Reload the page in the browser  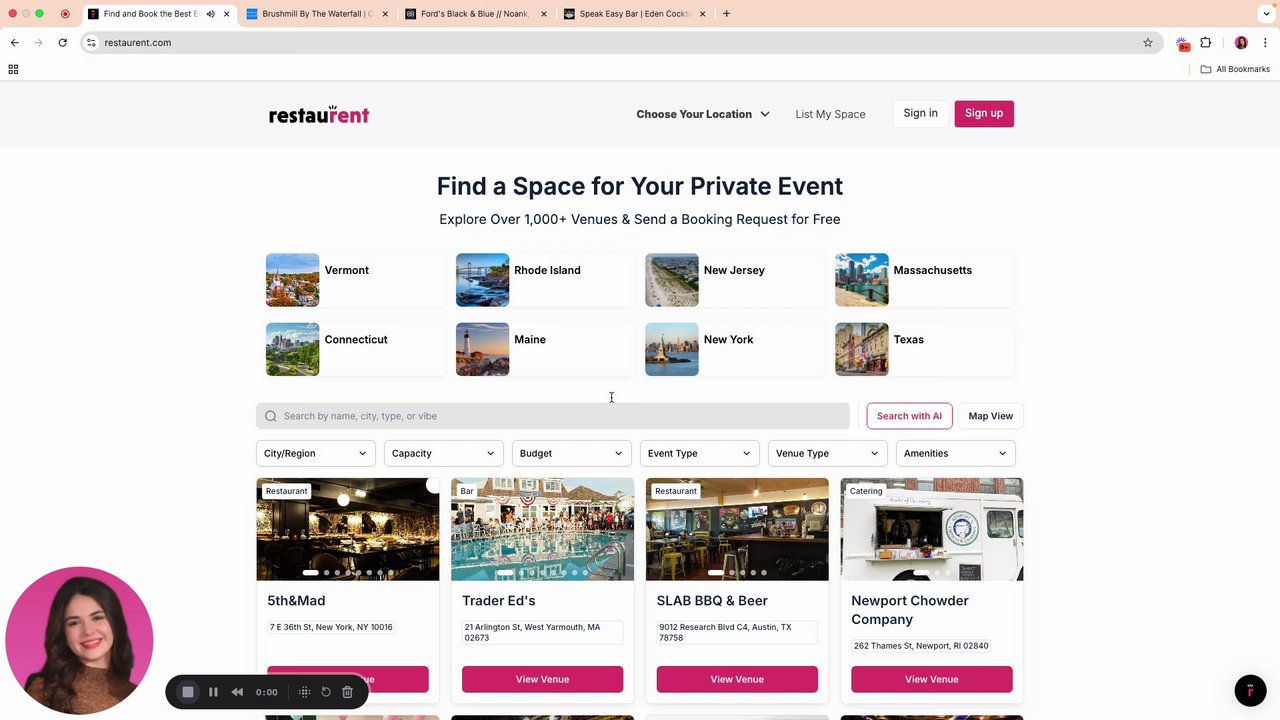click(62, 43)
